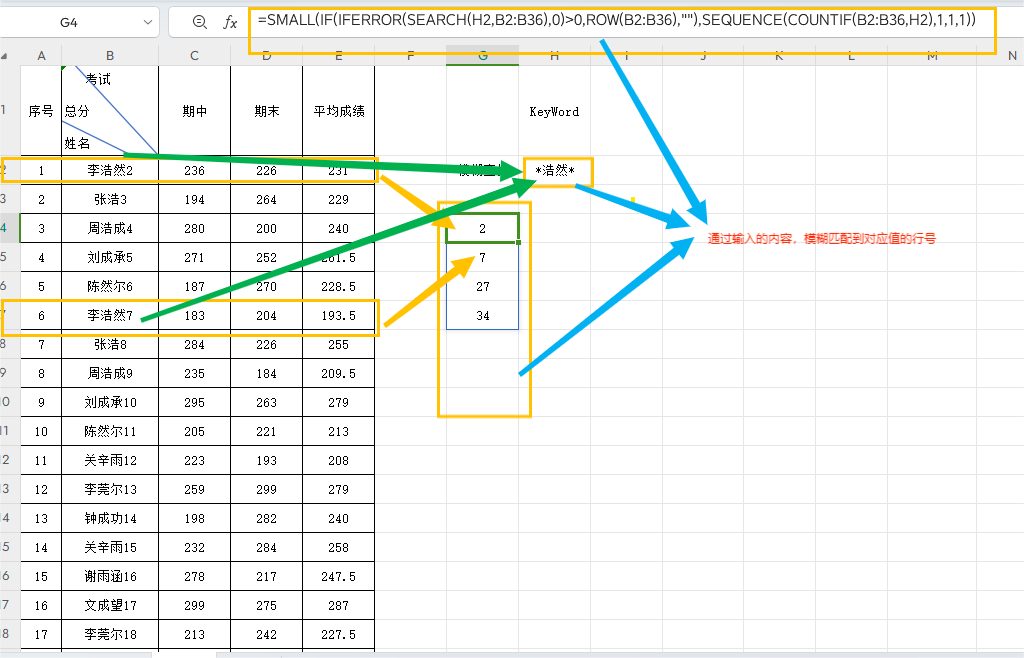Image resolution: width=1024 pixels, height=658 pixels.
Task: Click final exam score 264
Action: 266,199
